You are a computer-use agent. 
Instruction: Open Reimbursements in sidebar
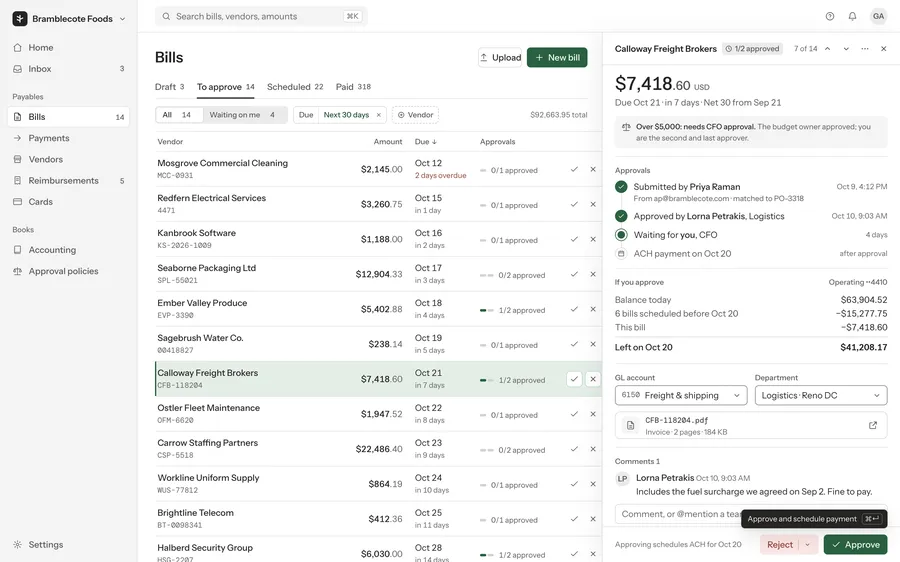click(68, 181)
